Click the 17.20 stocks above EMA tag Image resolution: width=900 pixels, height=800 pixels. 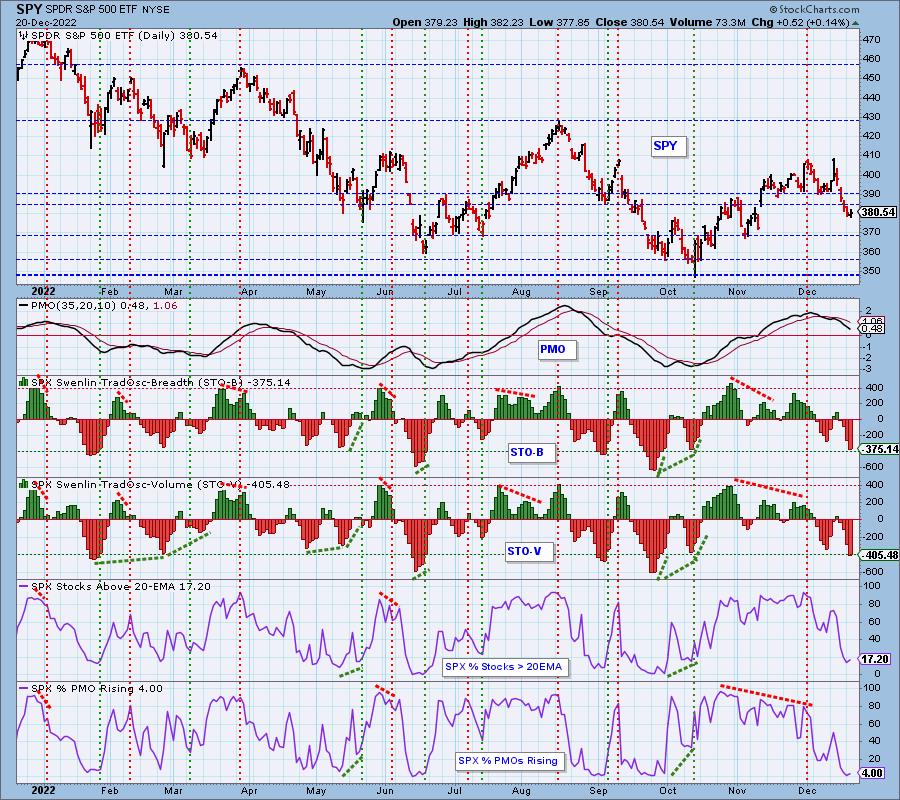[x=875, y=659]
